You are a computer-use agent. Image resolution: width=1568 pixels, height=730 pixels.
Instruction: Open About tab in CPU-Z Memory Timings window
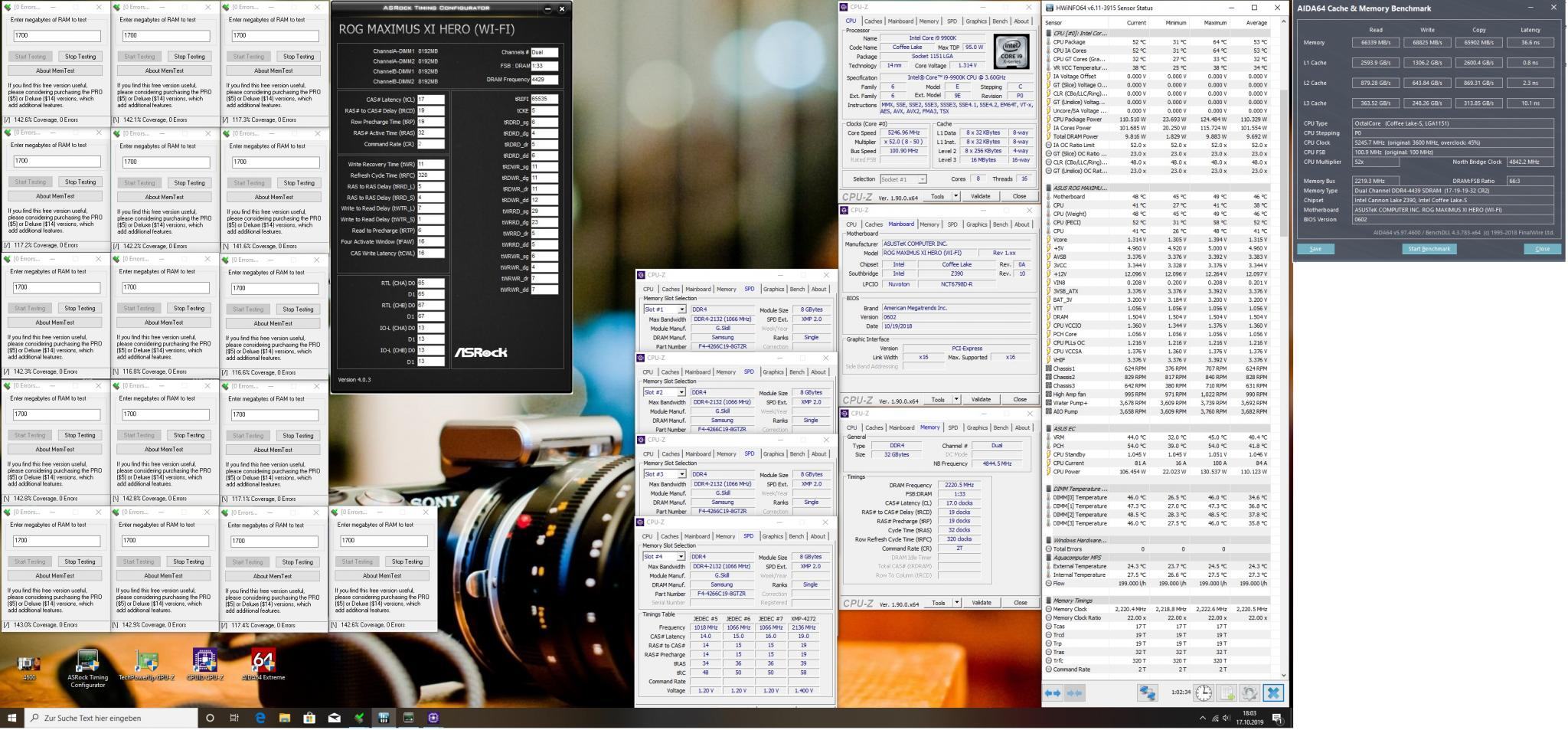pos(1022,427)
